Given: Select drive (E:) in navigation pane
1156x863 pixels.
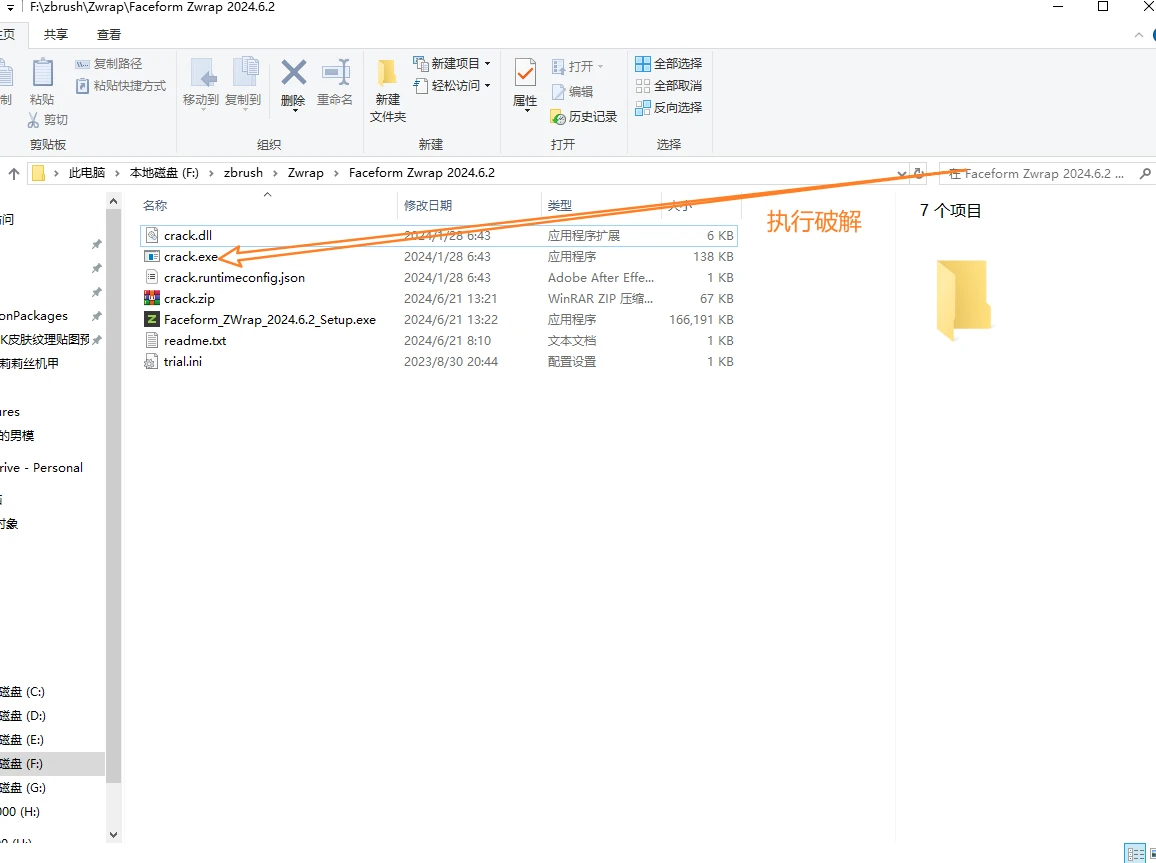Looking at the screenshot, I should pyautogui.click(x=22, y=739).
